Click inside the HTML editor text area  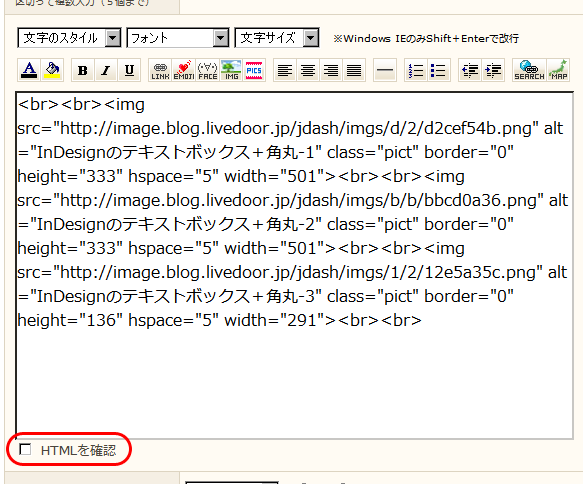pyautogui.click(x=294, y=265)
